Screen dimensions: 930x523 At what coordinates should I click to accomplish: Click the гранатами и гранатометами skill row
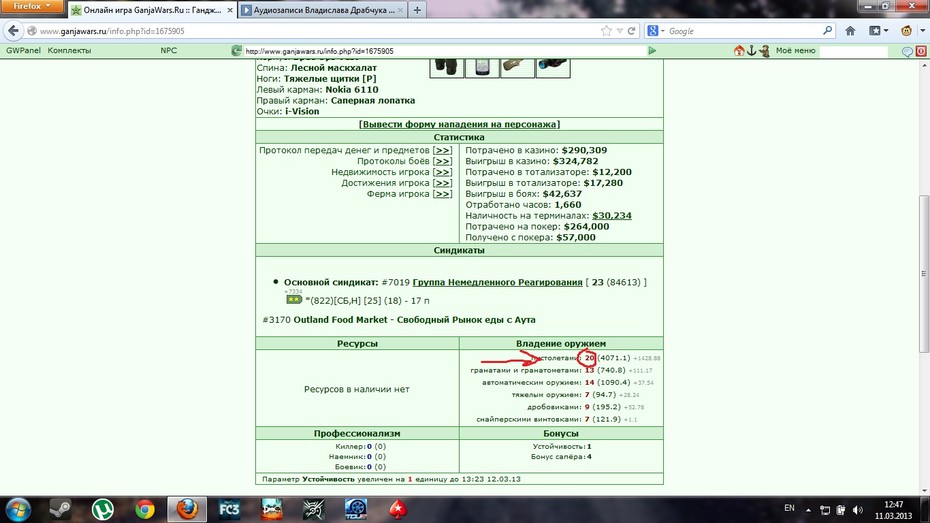coord(561,370)
